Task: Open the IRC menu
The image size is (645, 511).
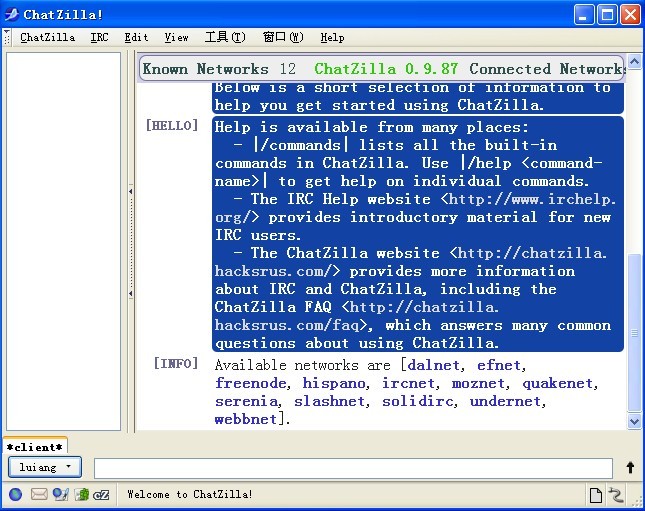Action: coord(100,37)
